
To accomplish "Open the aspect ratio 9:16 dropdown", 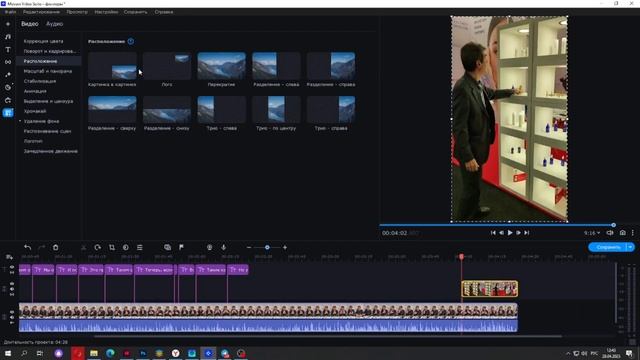I will click(x=592, y=233).
